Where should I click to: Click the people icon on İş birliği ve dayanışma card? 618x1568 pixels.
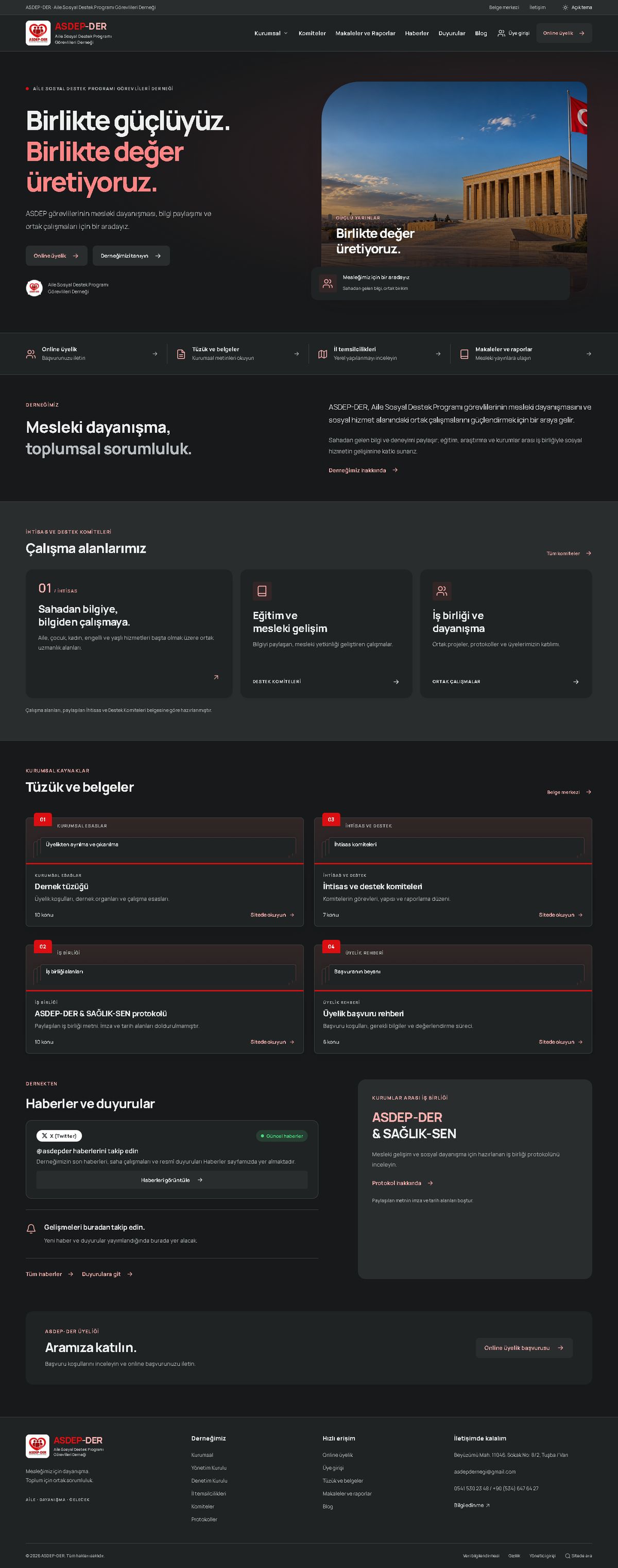(441, 591)
